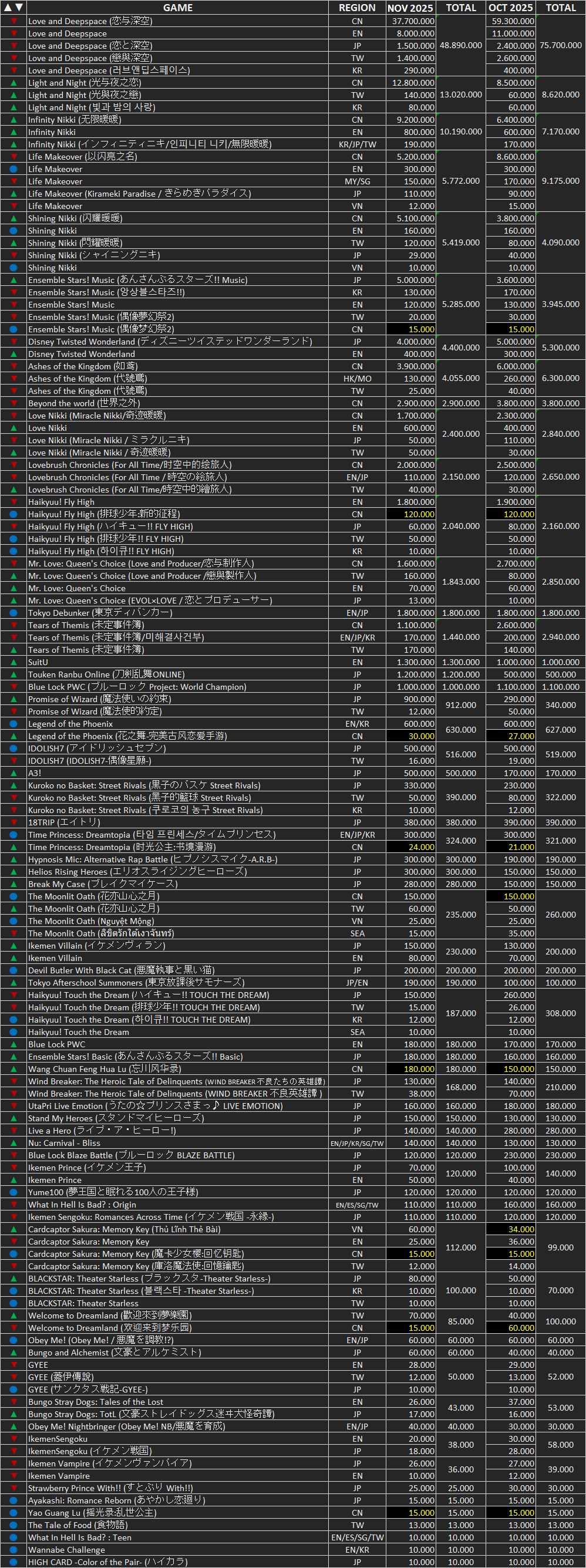Select the down arrow beside UtaPri Live Emotion
586x1568 pixels.
pyautogui.click(x=14, y=1106)
